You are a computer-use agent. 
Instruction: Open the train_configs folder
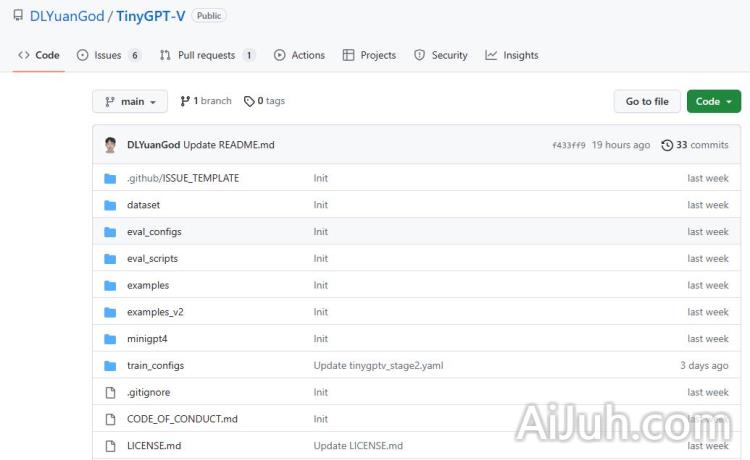pos(155,366)
